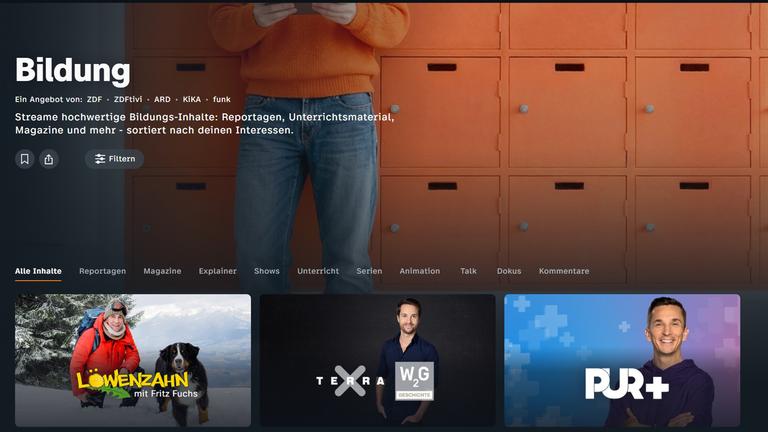Click the share icon
The image size is (768, 432).
[49, 159]
